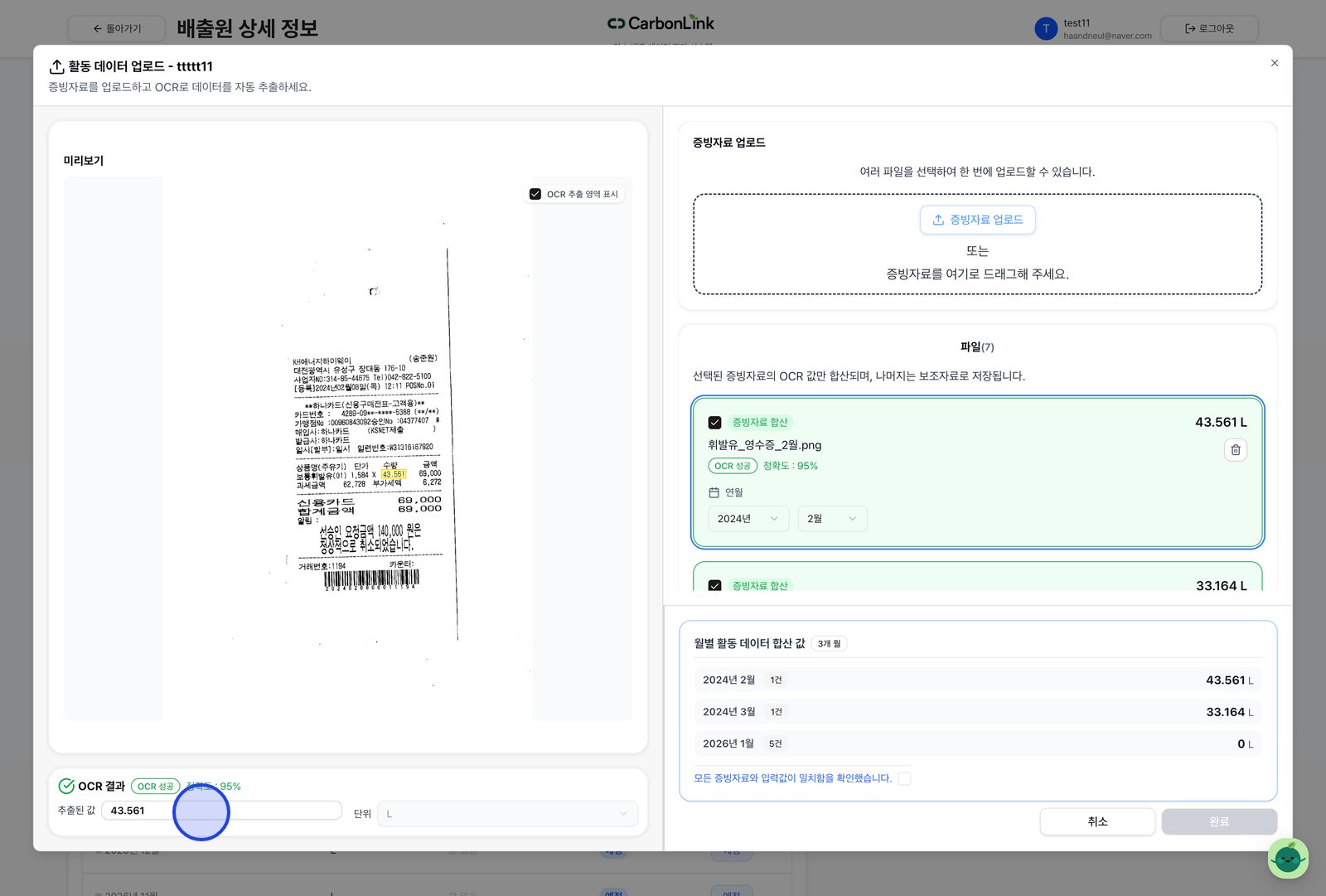Open the 2024년 year dropdown

pyautogui.click(x=748, y=519)
